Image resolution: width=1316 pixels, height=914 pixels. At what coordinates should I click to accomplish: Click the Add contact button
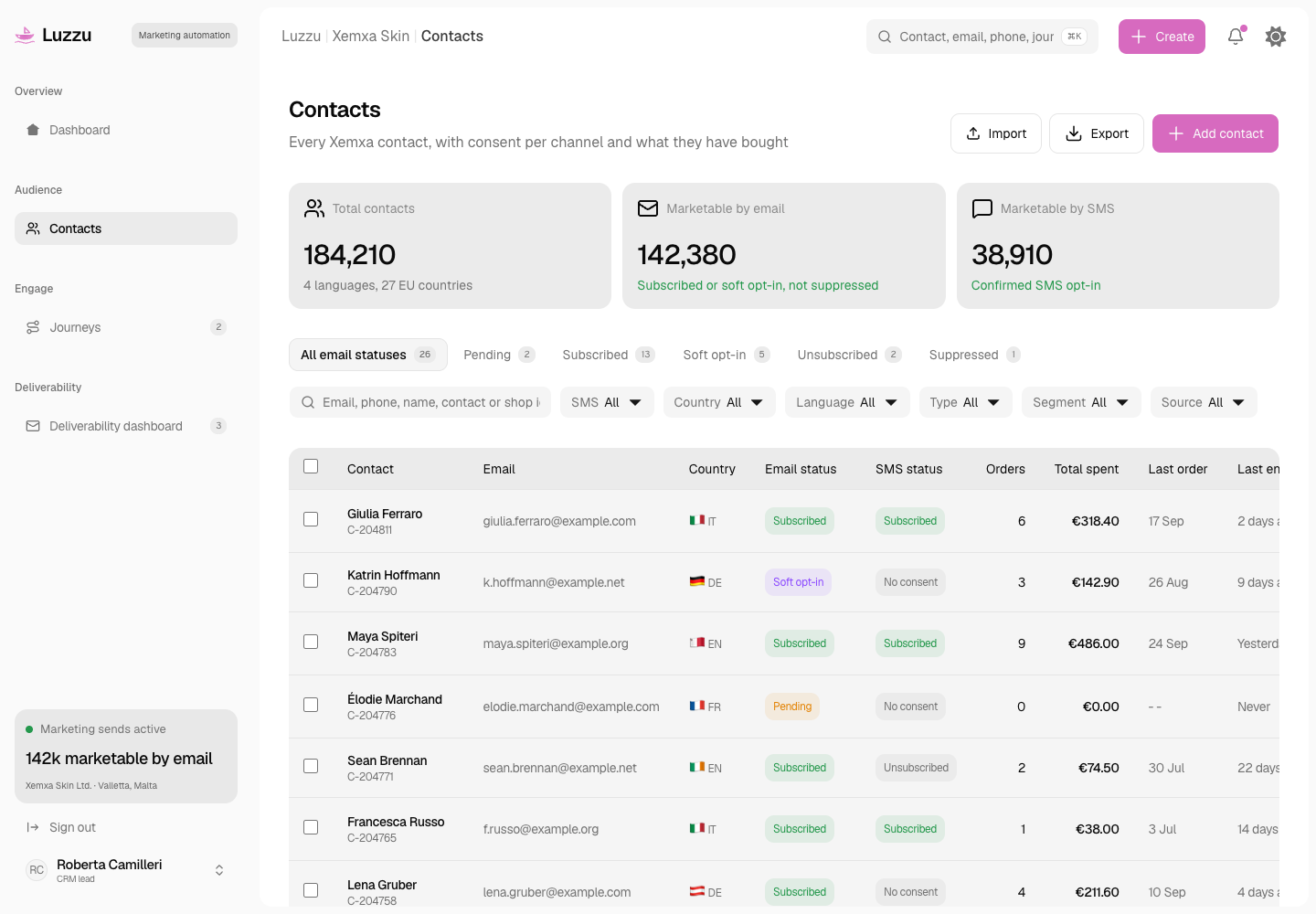pyautogui.click(x=1215, y=133)
